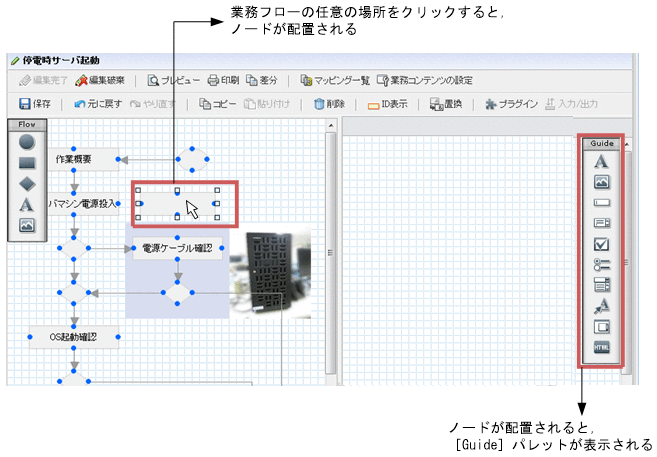
Task: Select the OS起動確認 node
Action: (74, 337)
